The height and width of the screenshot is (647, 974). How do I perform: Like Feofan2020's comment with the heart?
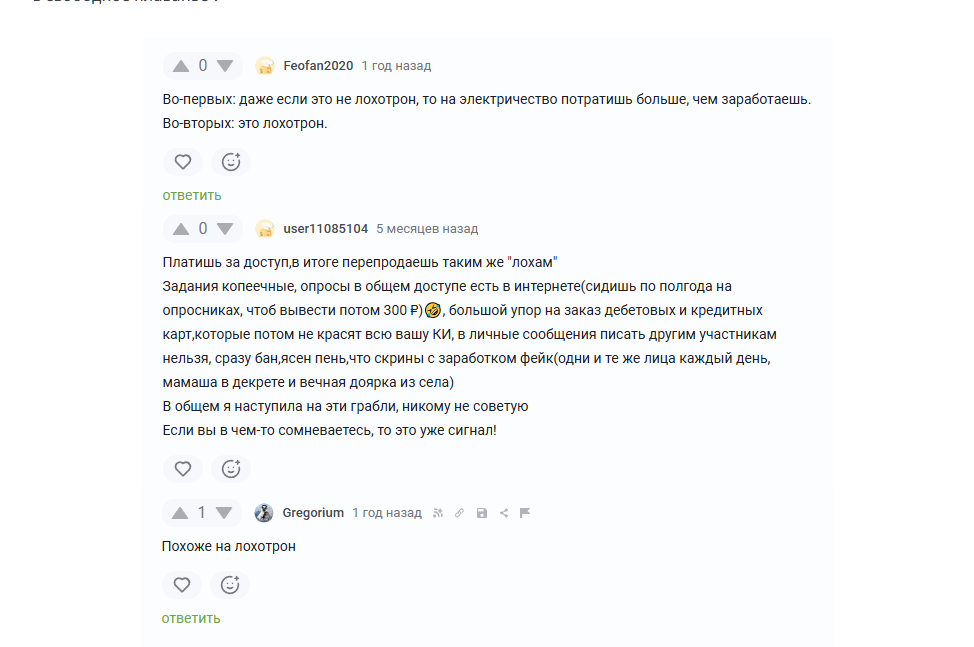[183, 161]
